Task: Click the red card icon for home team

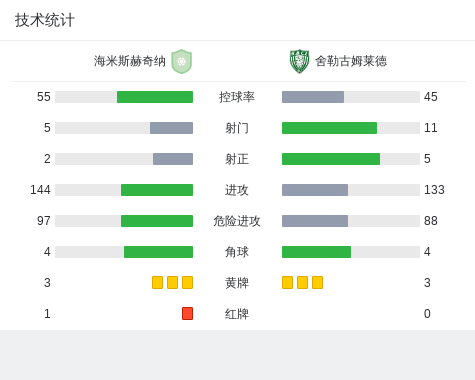Action: (187, 314)
